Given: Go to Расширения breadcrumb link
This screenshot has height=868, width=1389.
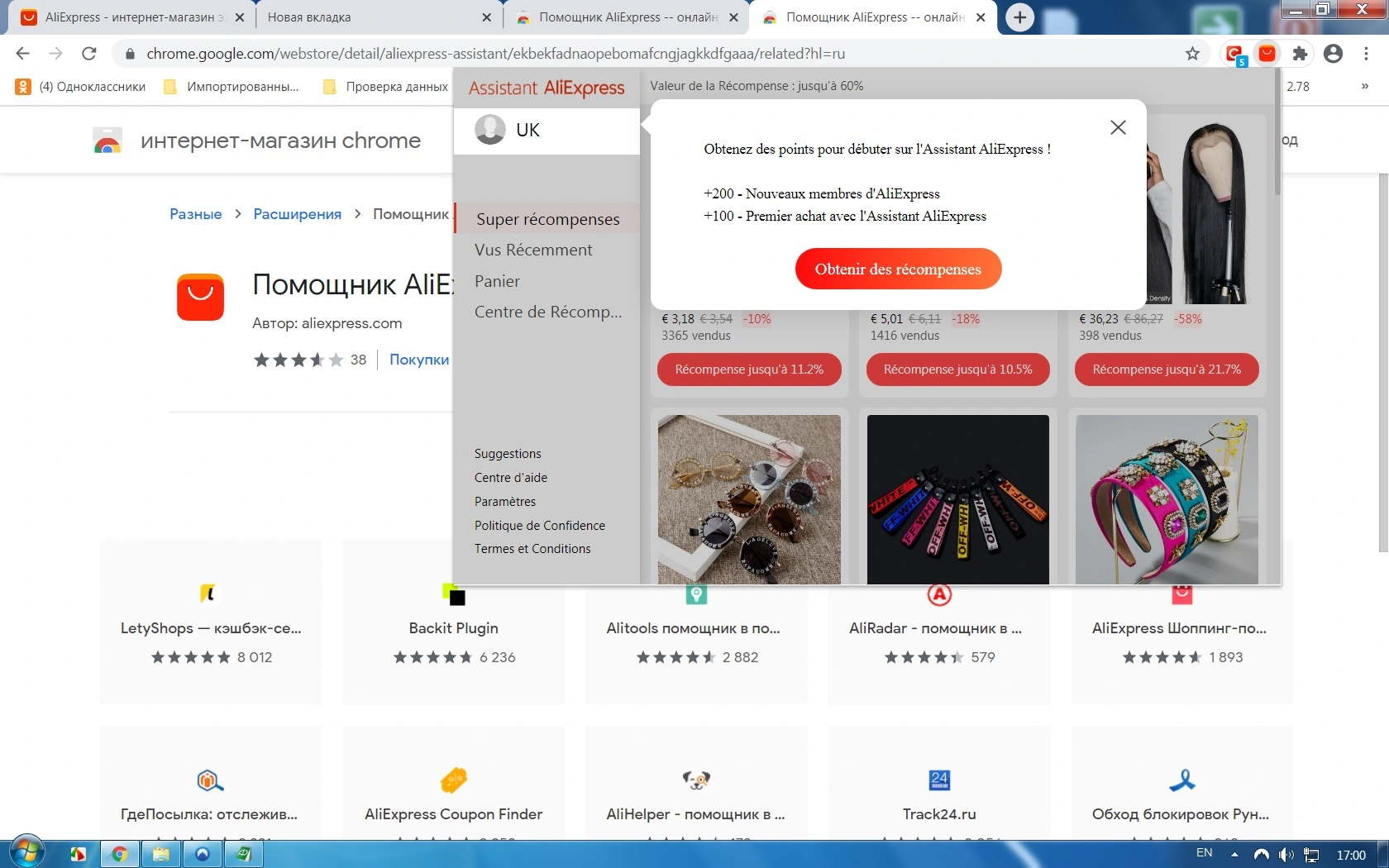Looking at the screenshot, I should click(x=298, y=214).
